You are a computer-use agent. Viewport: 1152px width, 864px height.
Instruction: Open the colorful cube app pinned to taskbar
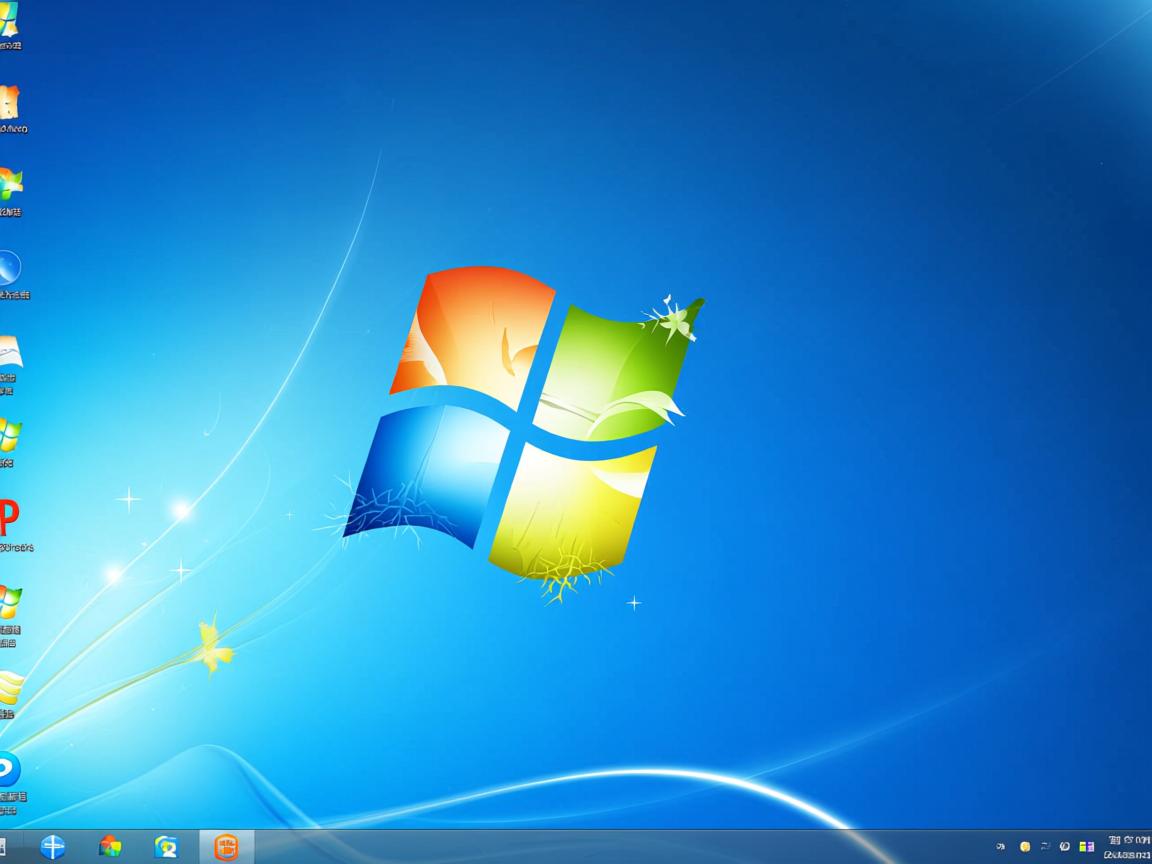coord(110,846)
